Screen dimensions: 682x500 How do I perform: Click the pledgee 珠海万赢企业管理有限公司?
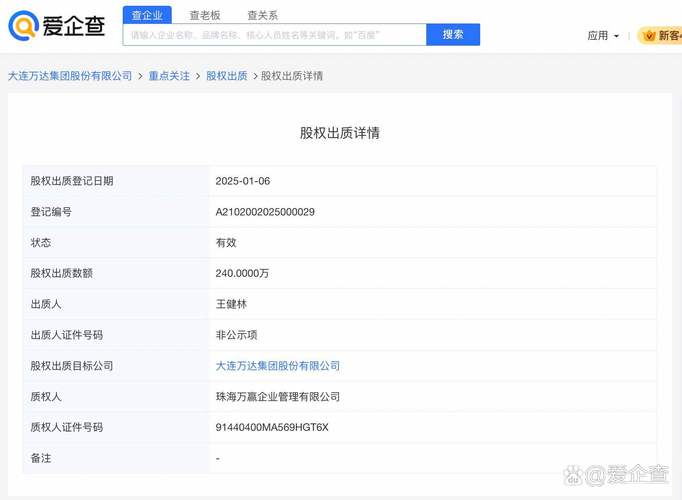point(278,397)
